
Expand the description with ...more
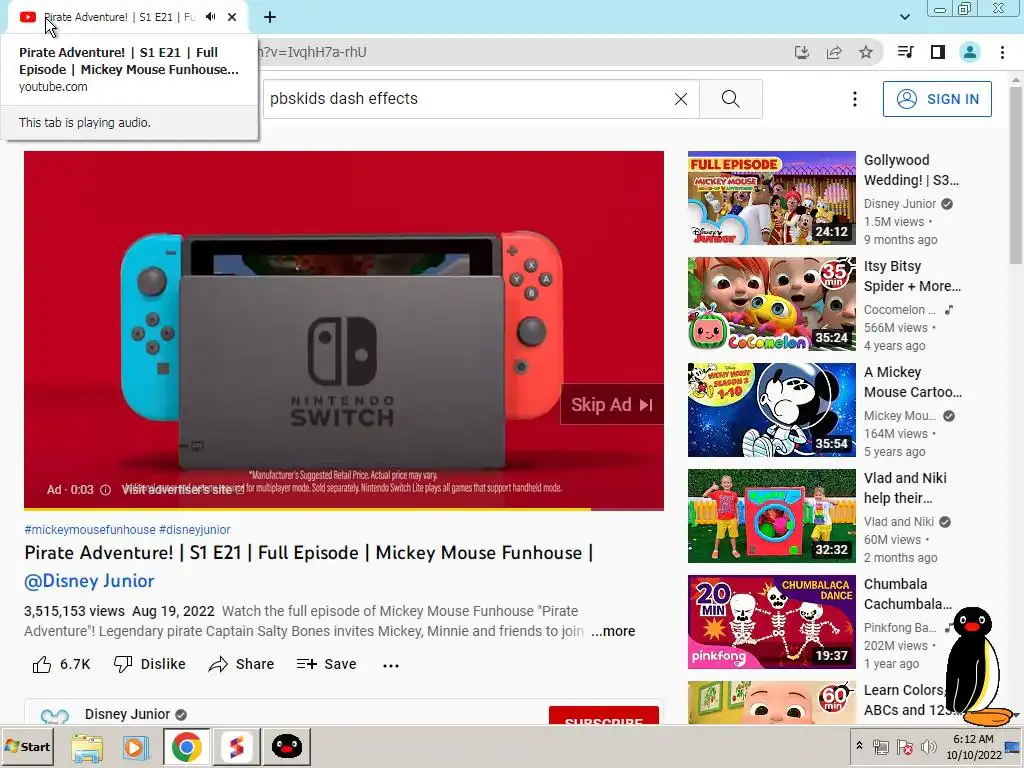coord(613,631)
